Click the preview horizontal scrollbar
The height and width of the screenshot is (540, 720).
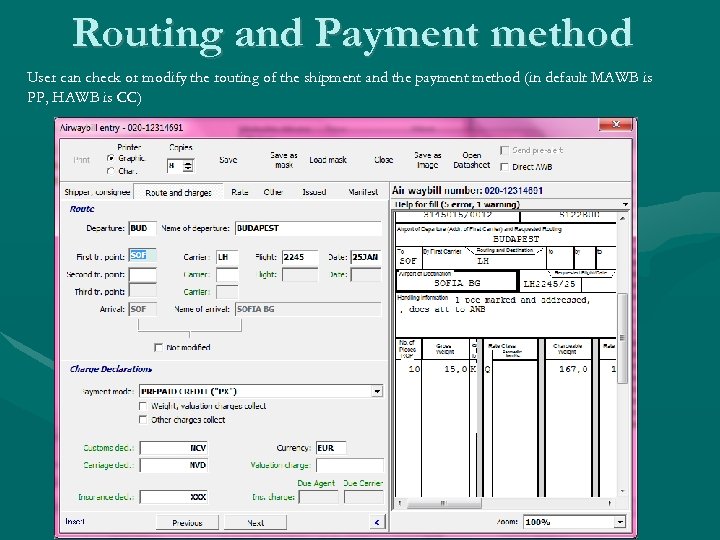(444, 503)
